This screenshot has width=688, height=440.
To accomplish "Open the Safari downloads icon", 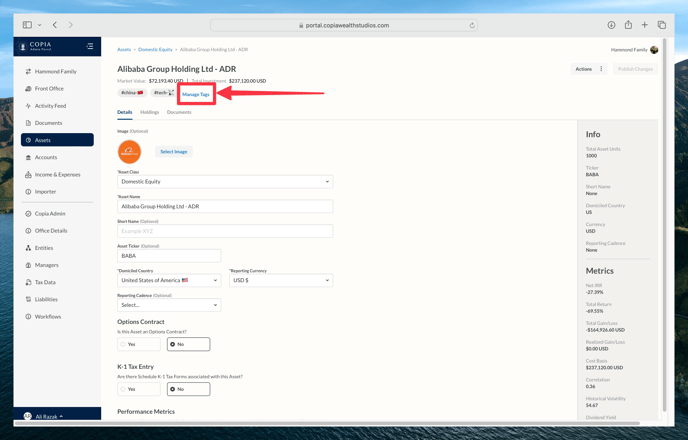I will pyautogui.click(x=611, y=25).
